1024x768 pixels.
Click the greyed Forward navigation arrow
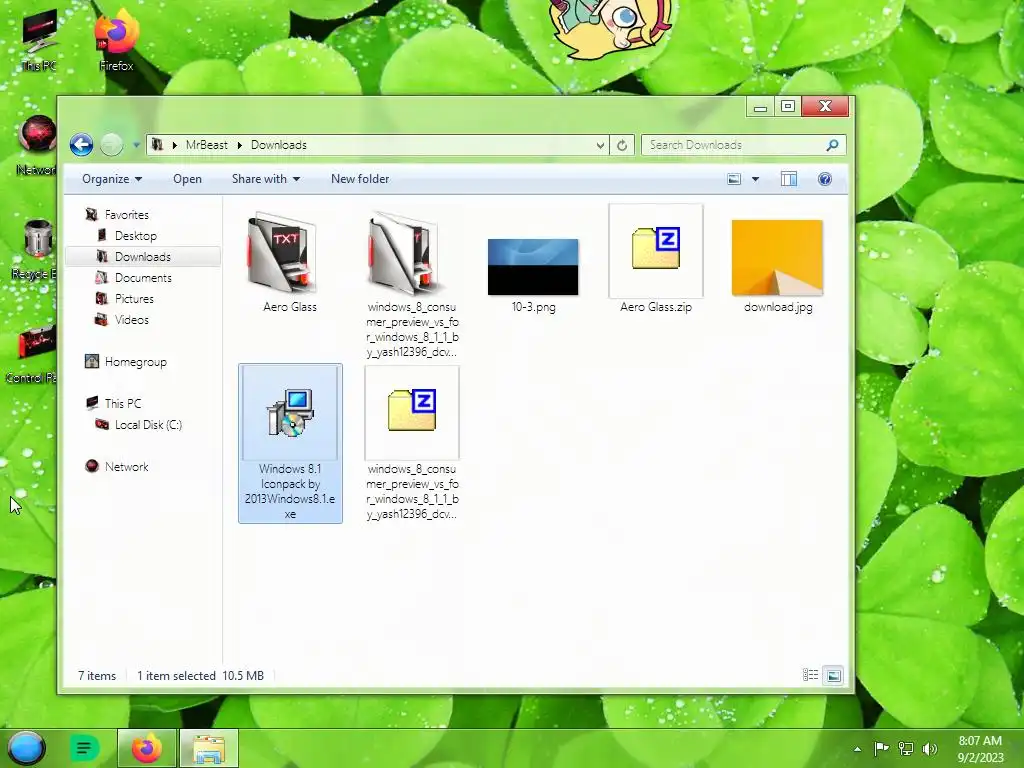(x=112, y=144)
